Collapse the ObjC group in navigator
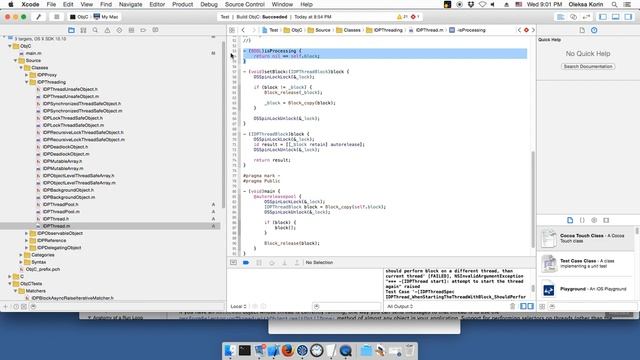Image resolution: width=640 pixels, height=360 pixels. point(10,46)
